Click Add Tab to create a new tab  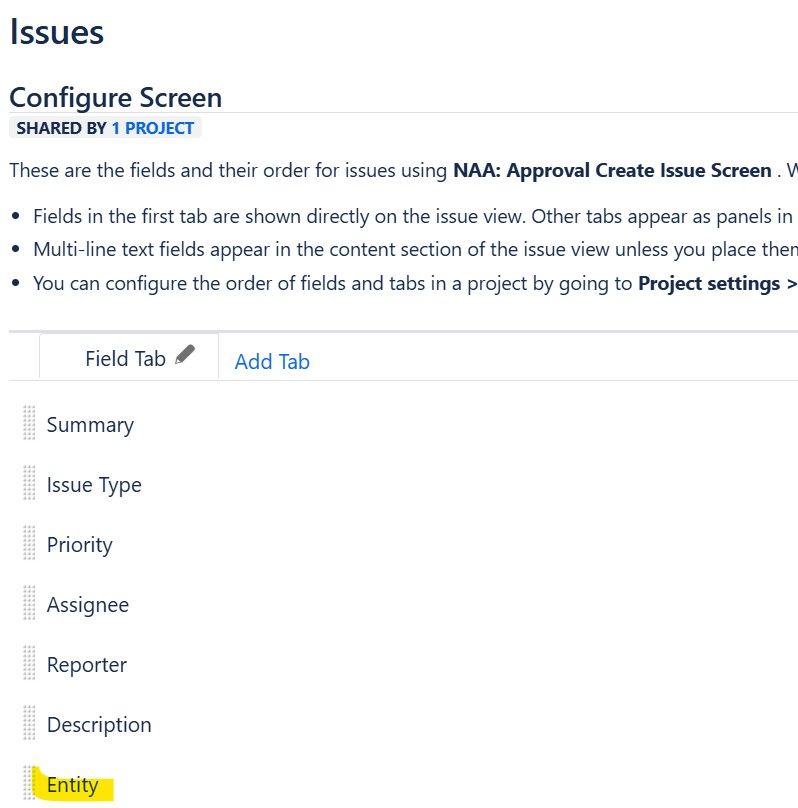coord(271,362)
